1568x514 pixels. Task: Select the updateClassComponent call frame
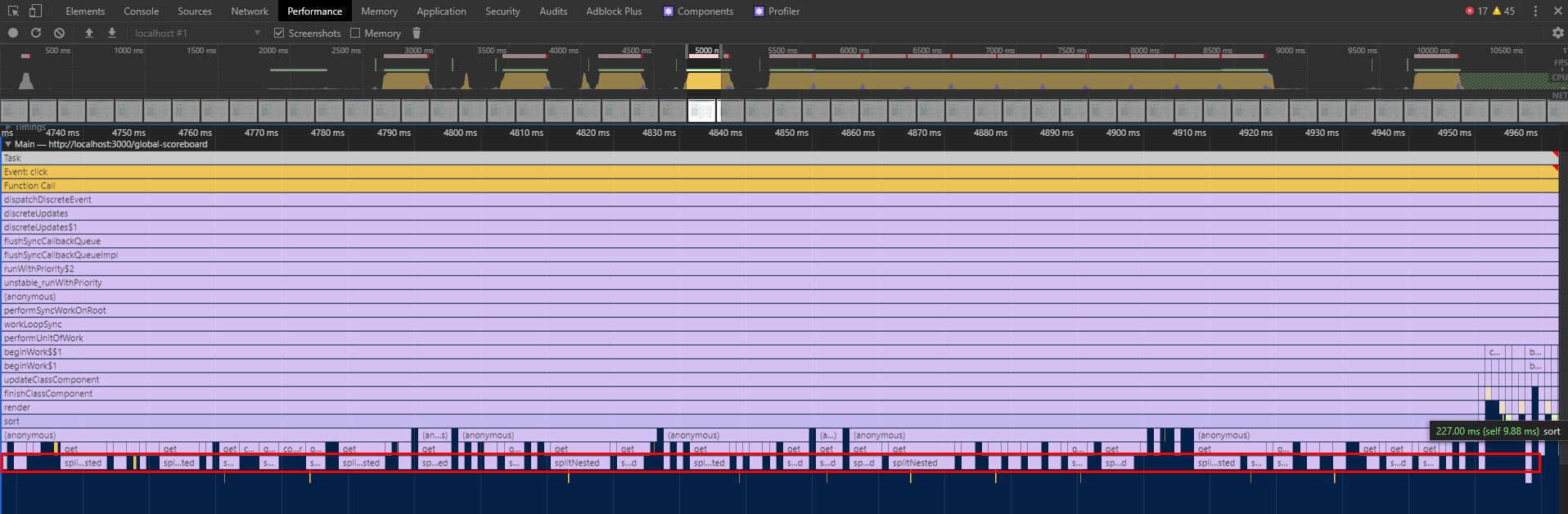[740, 380]
